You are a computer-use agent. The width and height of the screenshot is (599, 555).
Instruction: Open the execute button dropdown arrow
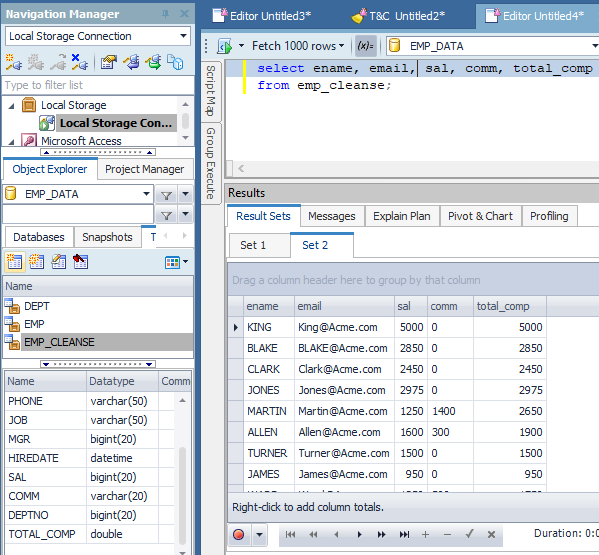(x=241, y=46)
